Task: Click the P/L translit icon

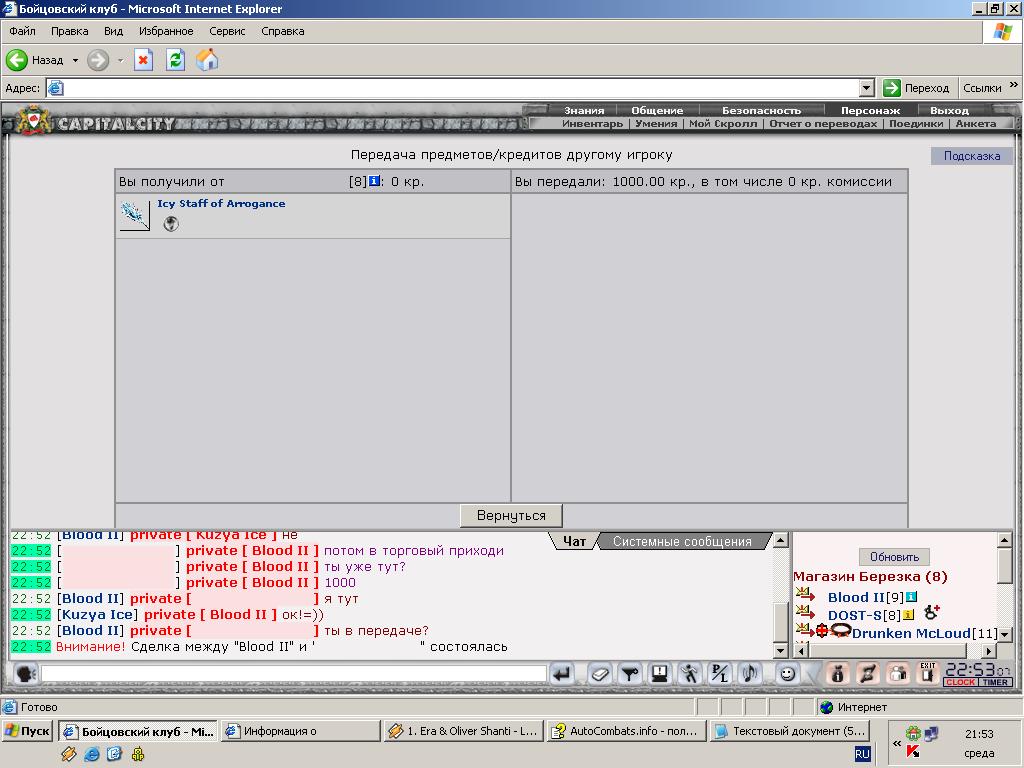Action: (720, 673)
